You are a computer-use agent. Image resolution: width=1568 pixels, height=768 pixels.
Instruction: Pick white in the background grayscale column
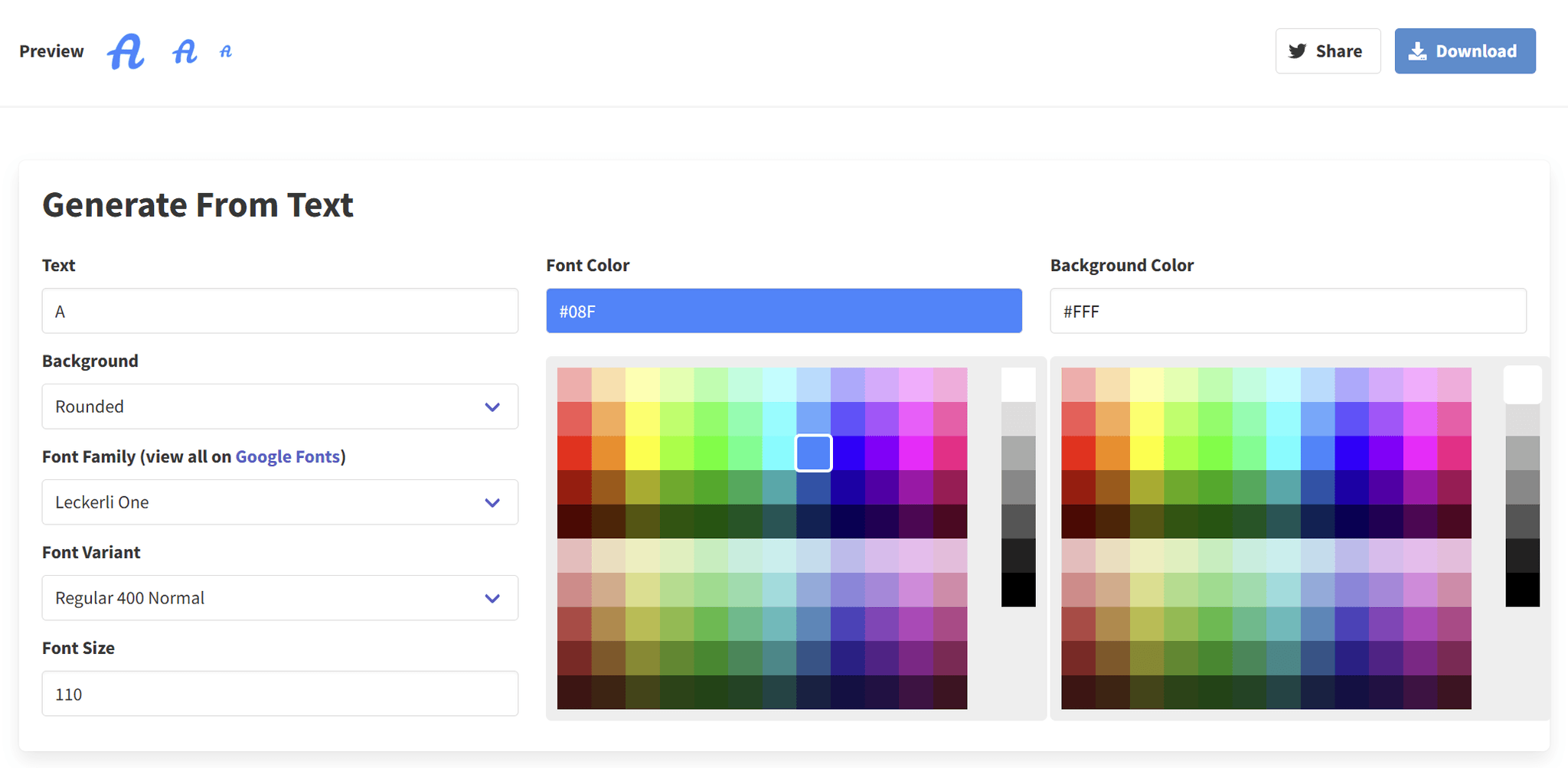1522,384
